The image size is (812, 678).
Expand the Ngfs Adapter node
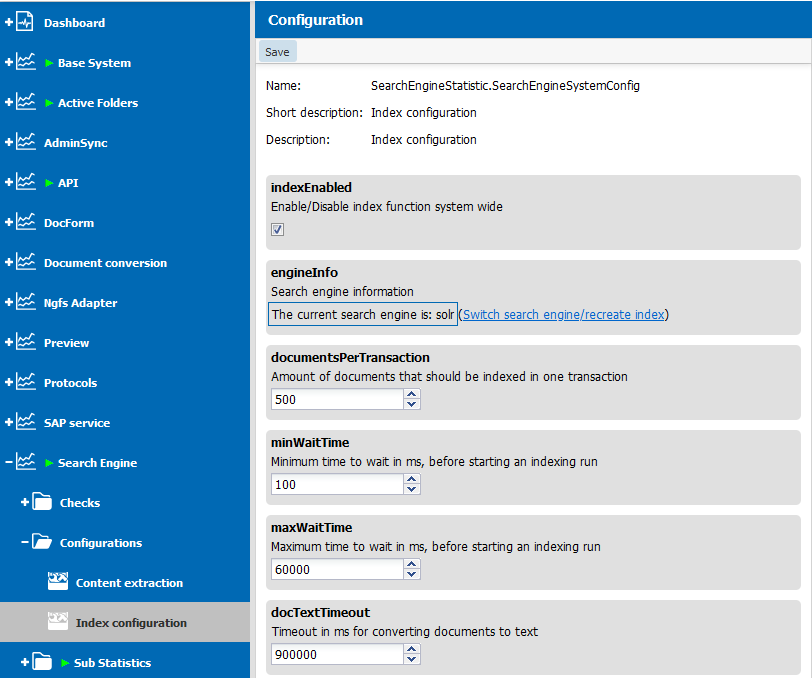pos(9,302)
